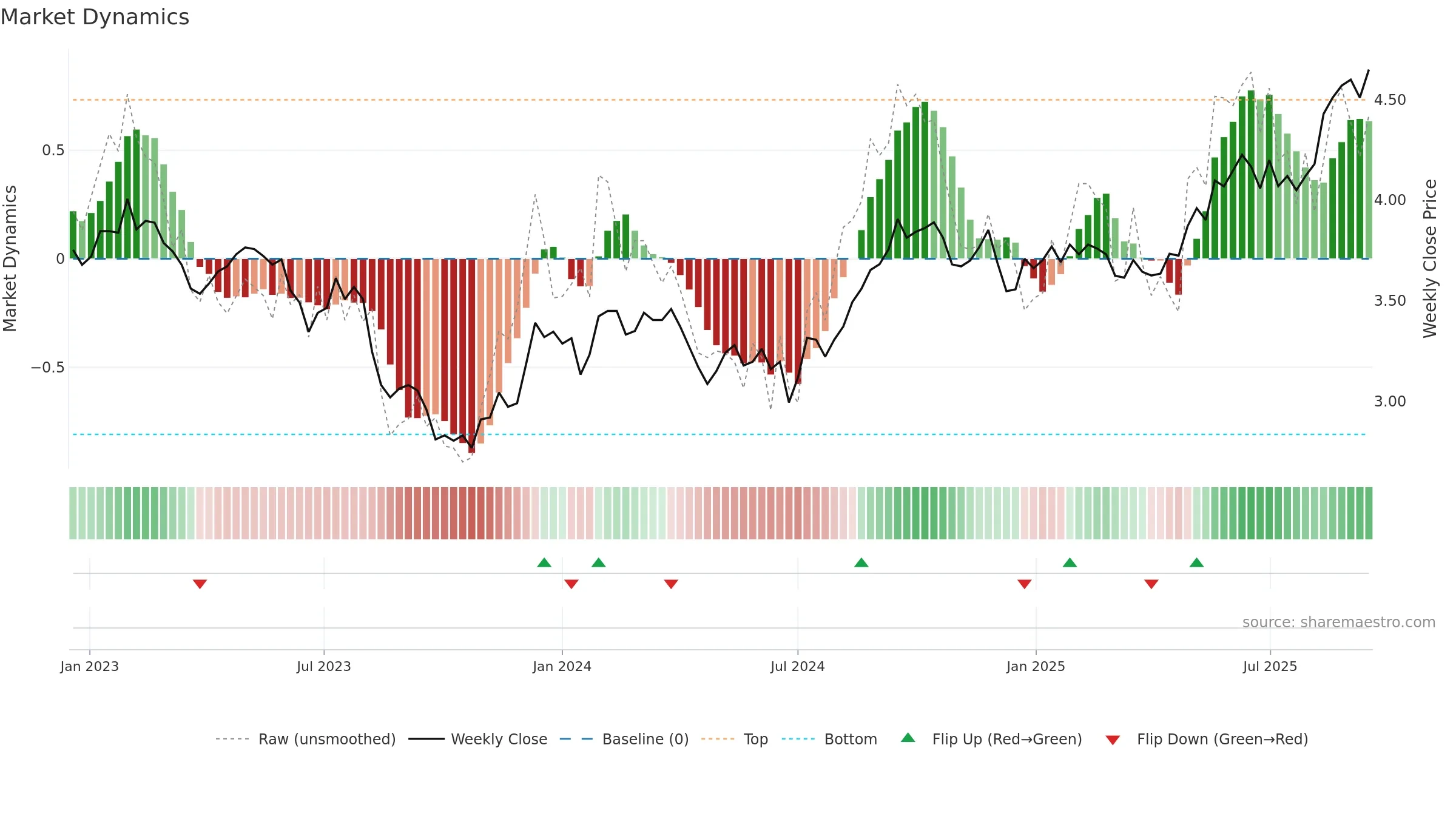Image resolution: width=1456 pixels, height=819 pixels.
Task: Click the 'Weekly Close Price' right axis title
Action: click(x=1430, y=258)
